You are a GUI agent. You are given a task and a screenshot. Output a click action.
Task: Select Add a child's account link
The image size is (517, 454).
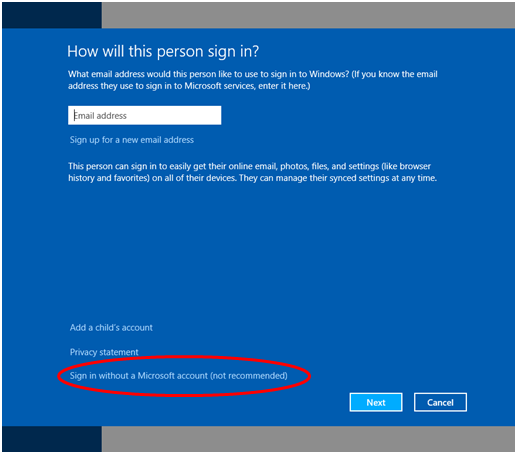coord(111,328)
